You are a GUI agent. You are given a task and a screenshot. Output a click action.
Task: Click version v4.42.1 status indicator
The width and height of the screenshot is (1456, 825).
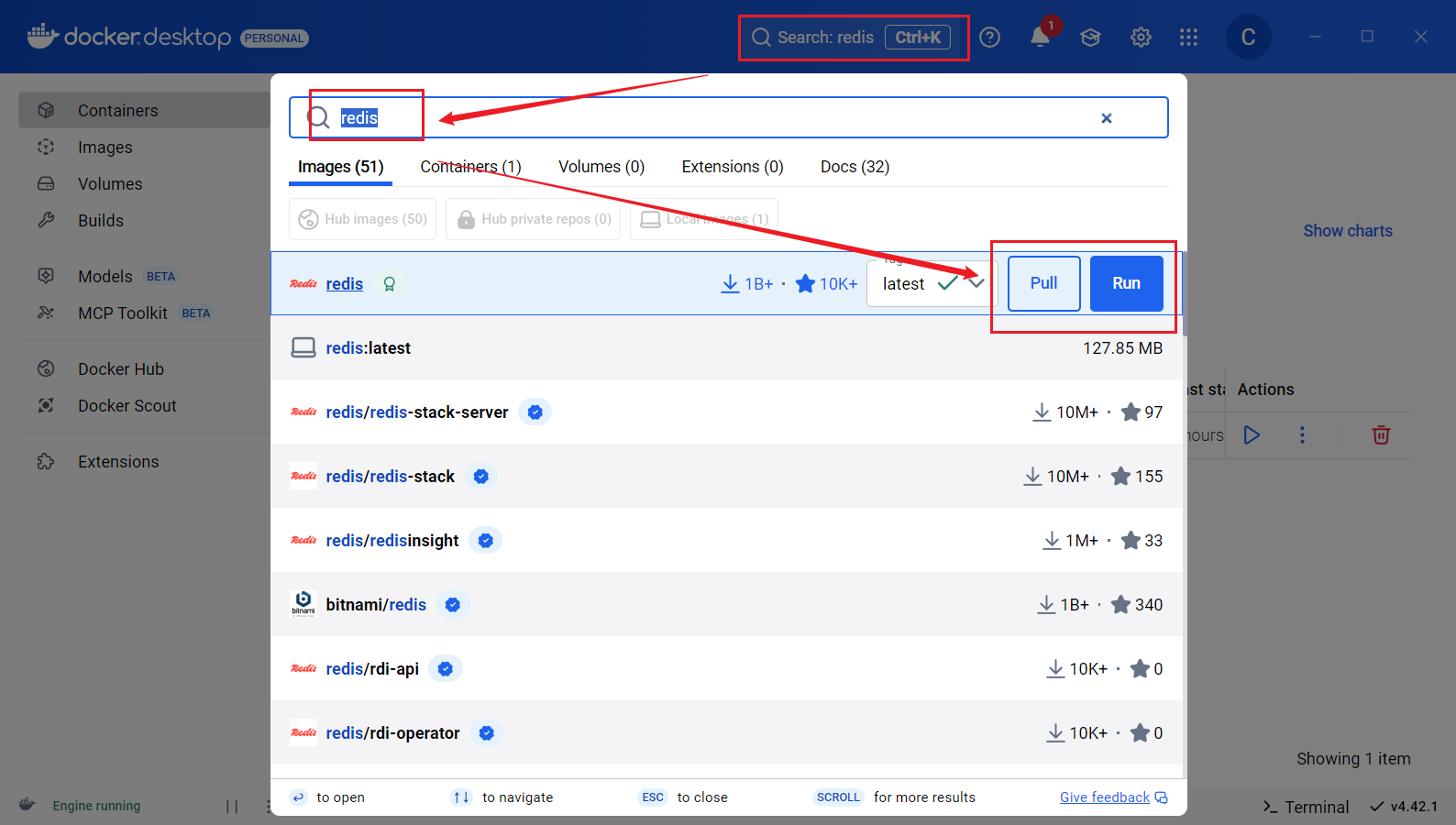[1404, 807]
